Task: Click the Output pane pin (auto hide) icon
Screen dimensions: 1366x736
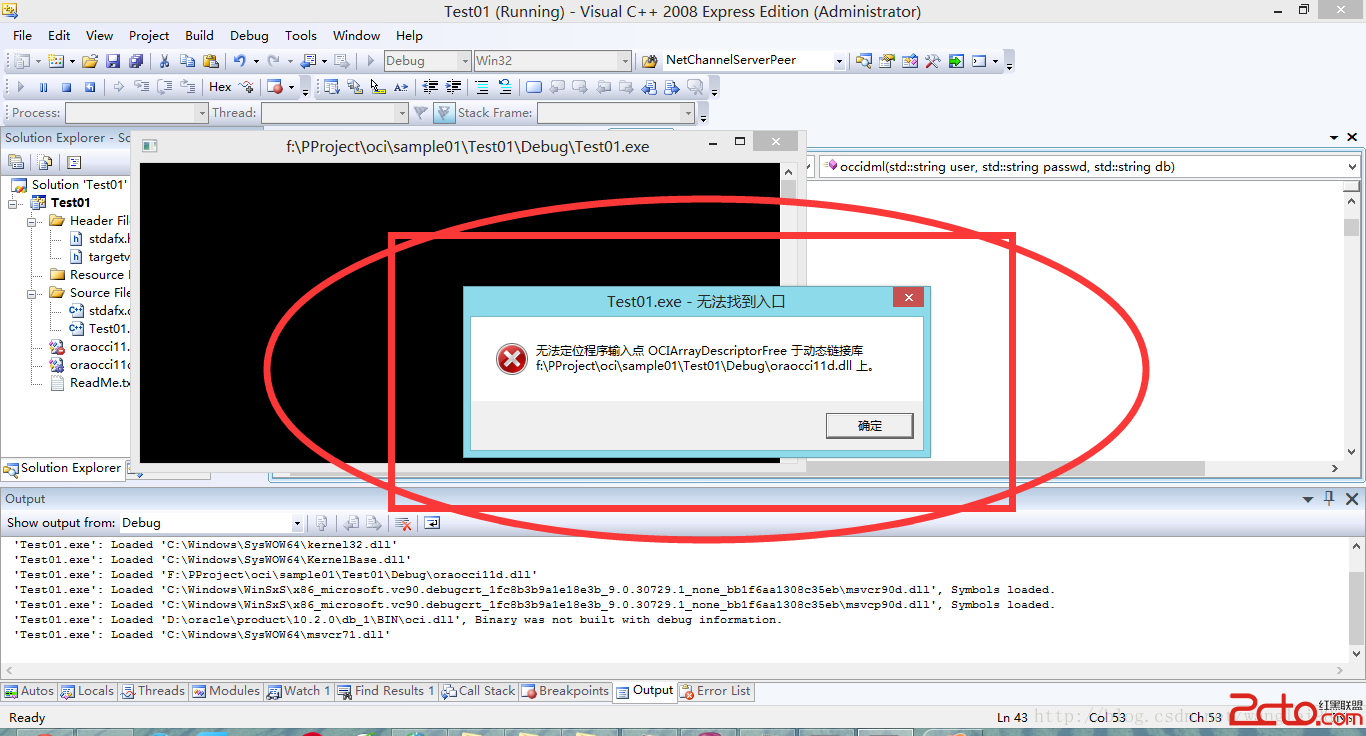Action: (x=1329, y=498)
